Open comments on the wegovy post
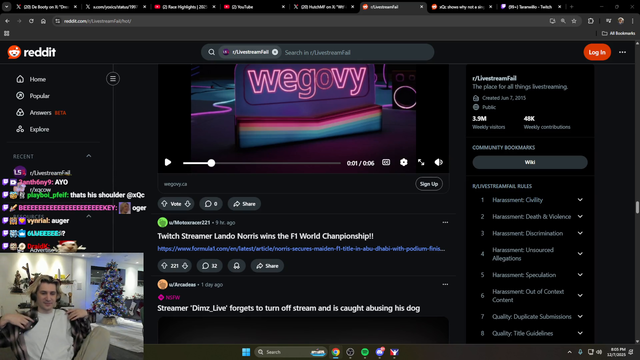 [211, 204]
